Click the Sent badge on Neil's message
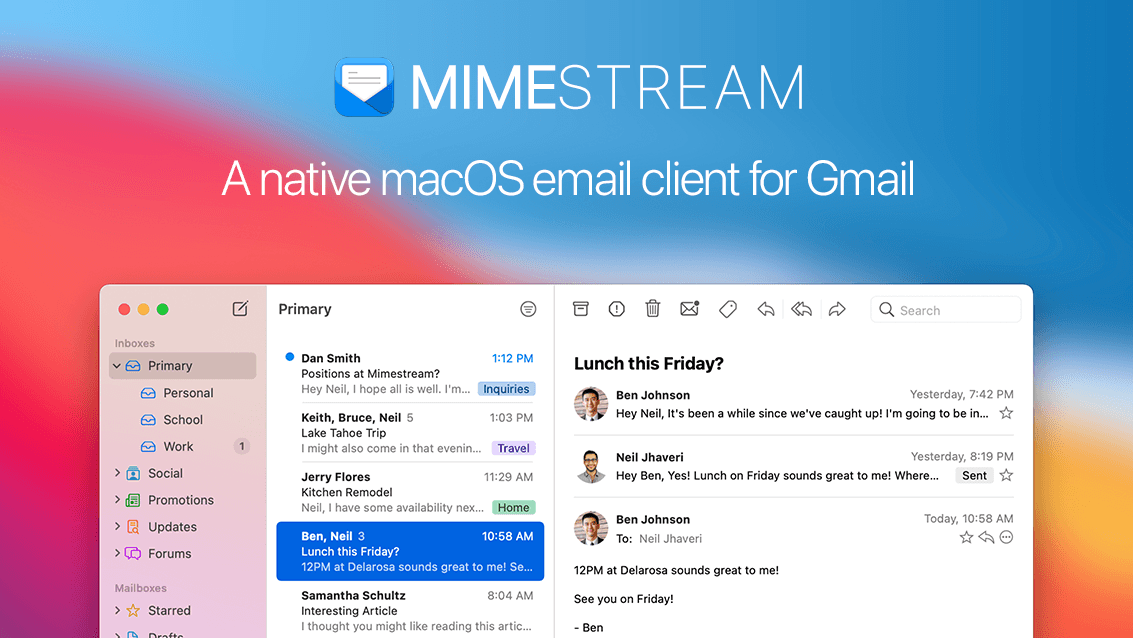Image resolution: width=1133 pixels, height=638 pixels. [974, 475]
